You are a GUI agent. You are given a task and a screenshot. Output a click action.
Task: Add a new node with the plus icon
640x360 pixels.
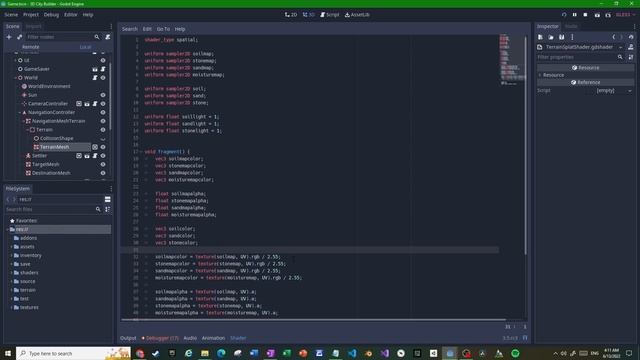(9, 37)
